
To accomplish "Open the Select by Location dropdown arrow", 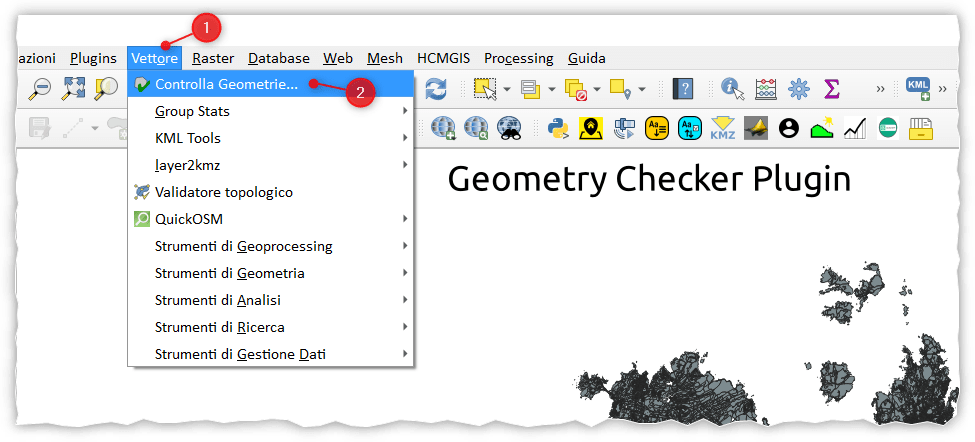I will tap(642, 89).
